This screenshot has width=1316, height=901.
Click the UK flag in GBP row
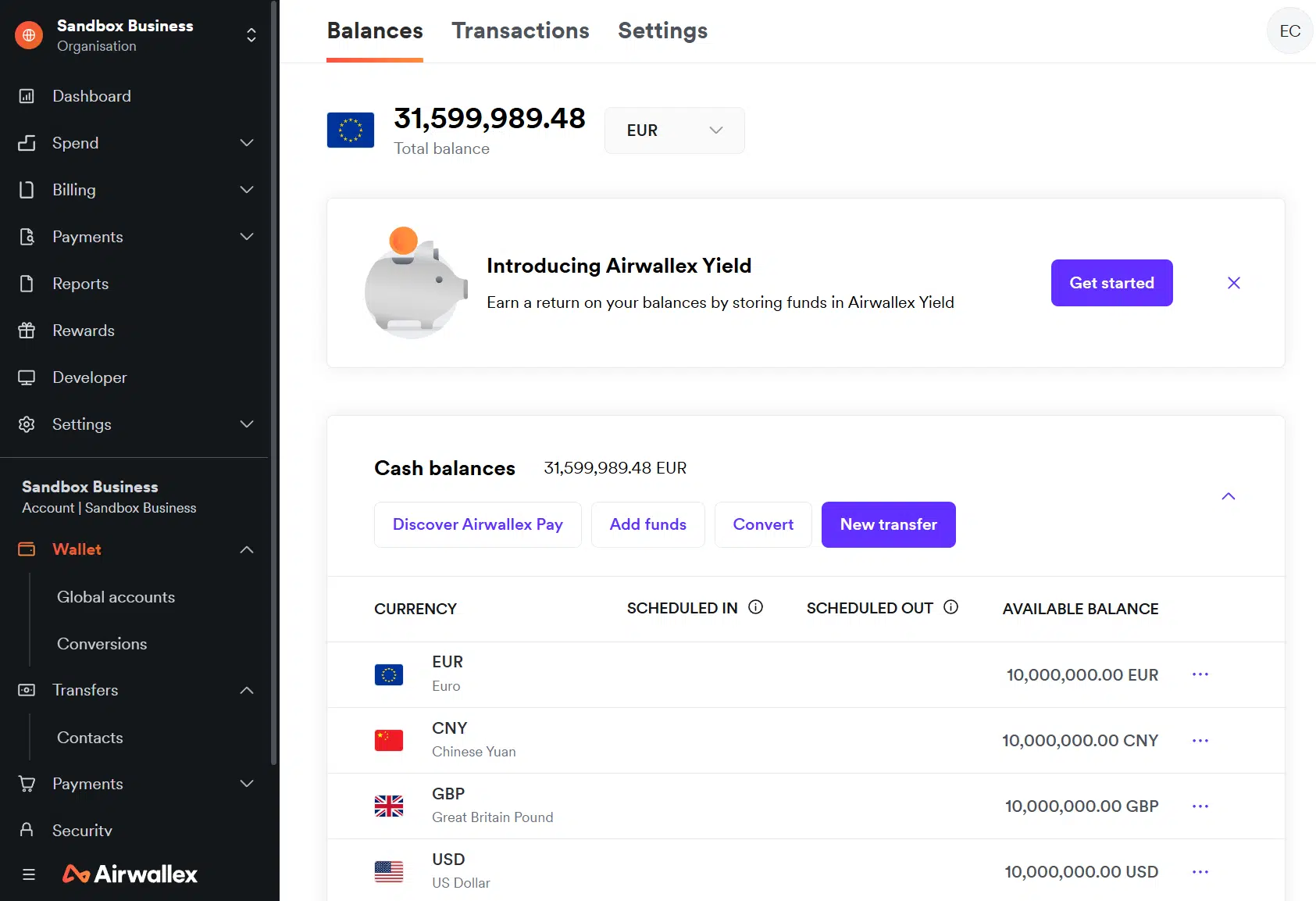389,806
